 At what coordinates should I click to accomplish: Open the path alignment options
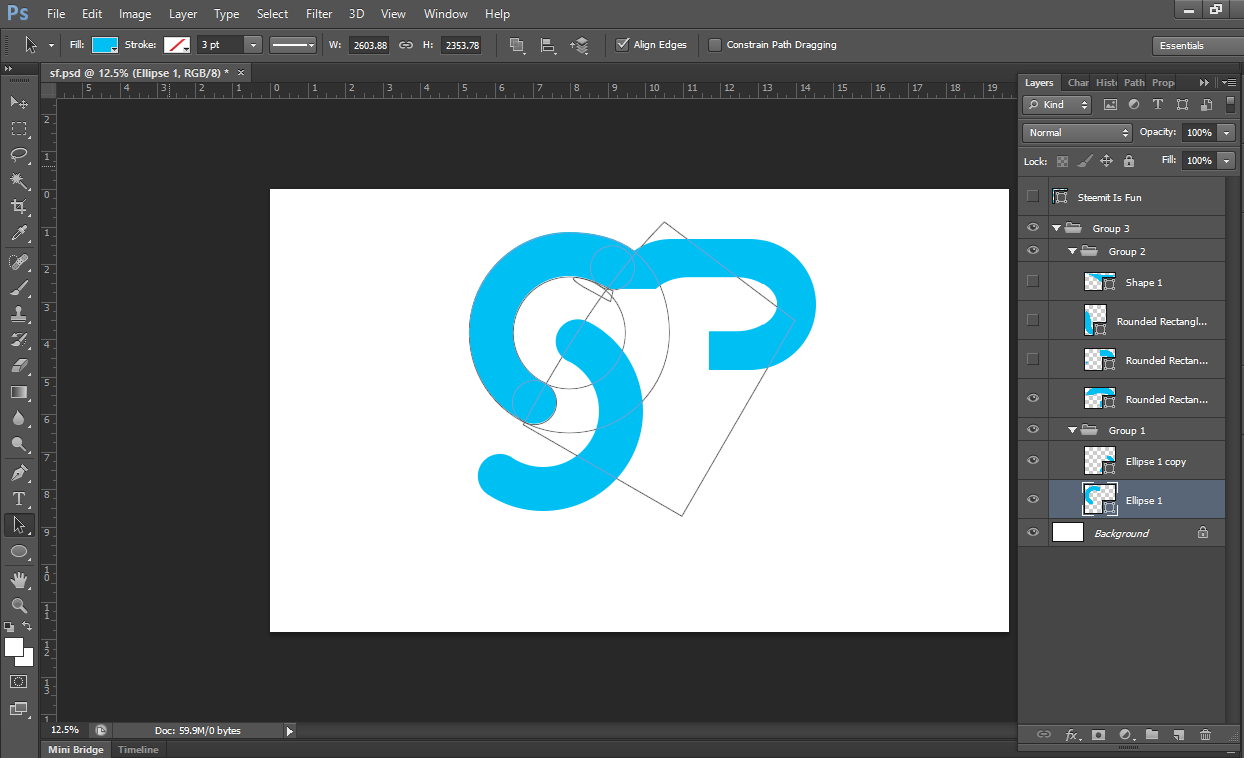coord(548,45)
